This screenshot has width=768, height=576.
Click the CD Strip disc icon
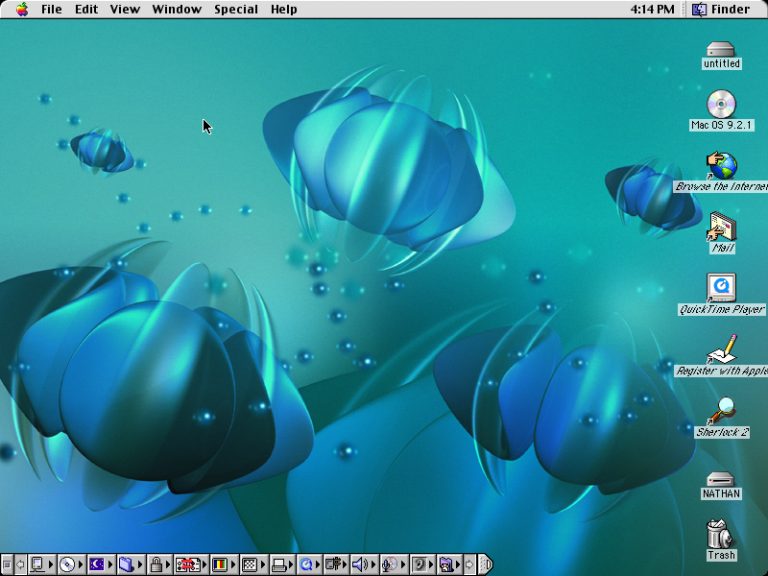(67, 564)
